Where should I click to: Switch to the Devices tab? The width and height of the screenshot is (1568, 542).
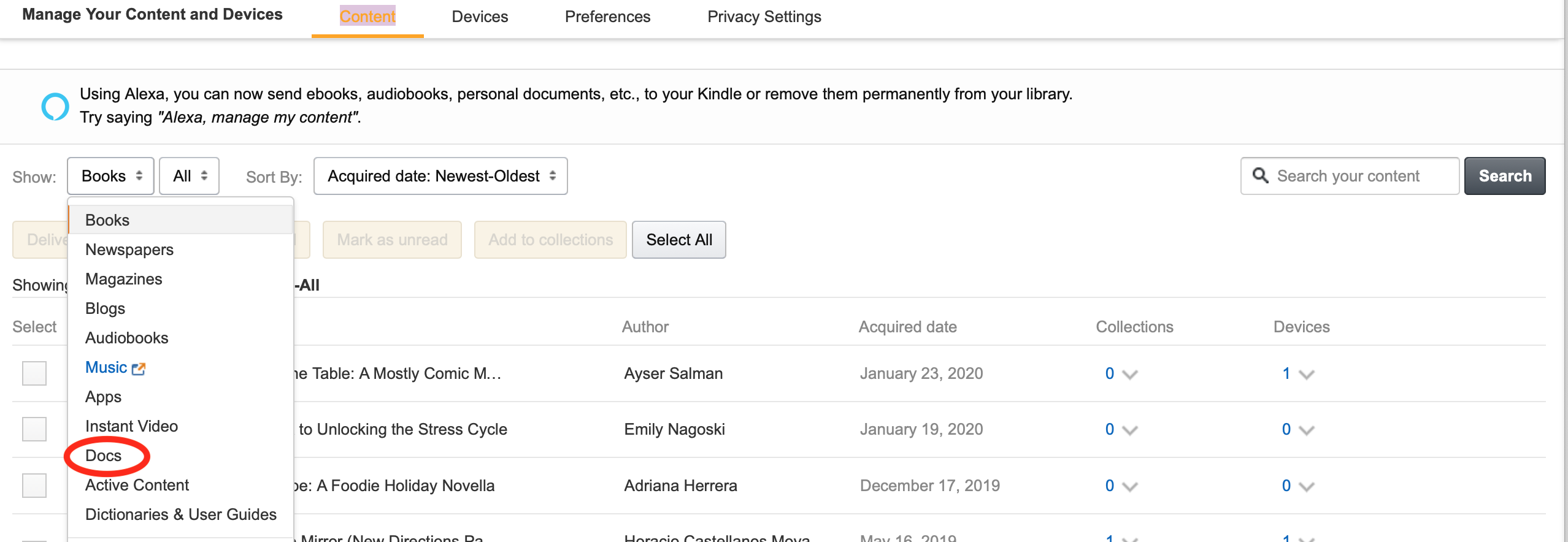click(x=479, y=17)
